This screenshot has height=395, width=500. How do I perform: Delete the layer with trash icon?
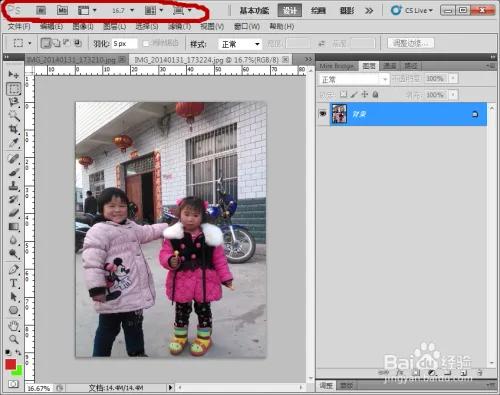pos(479,372)
